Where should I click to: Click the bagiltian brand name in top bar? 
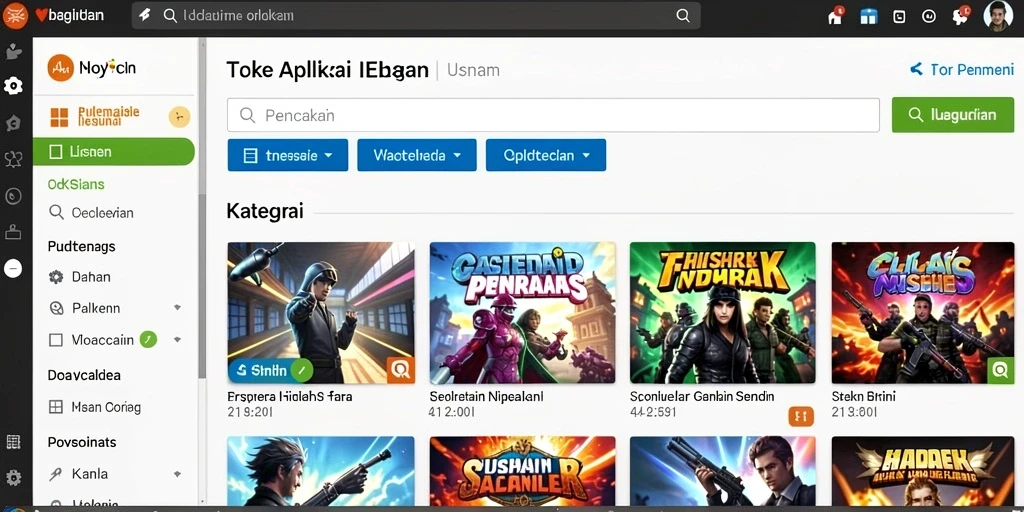76,15
